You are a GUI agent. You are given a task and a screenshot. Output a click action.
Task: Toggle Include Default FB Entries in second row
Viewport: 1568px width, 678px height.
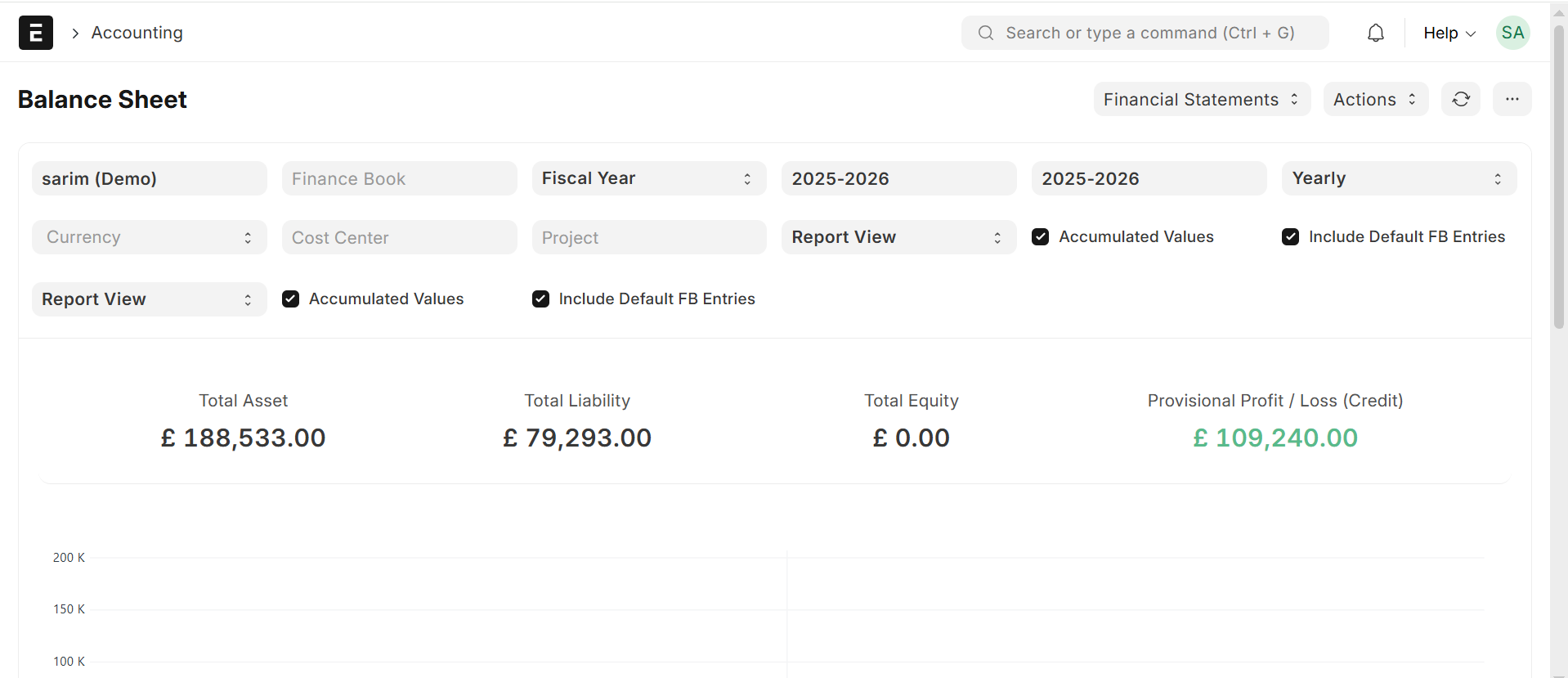pos(1290,237)
